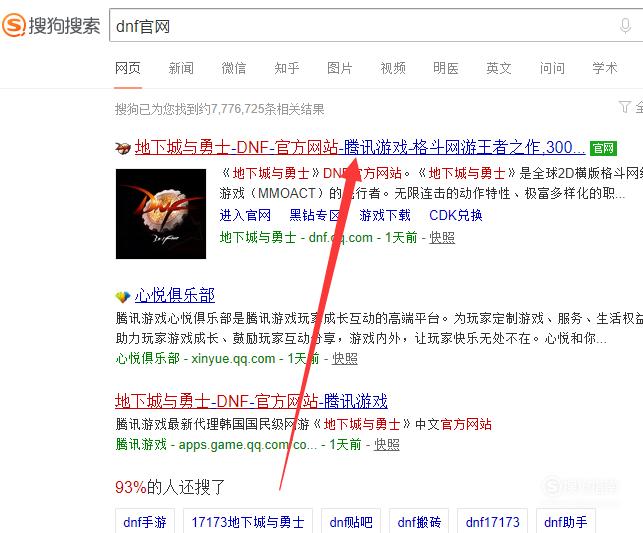Image resolution: width=643 pixels, height=533 pixels.
Task: Click the 心悦俱乐部 diamond favicon
Action: [x=123, y=296]
